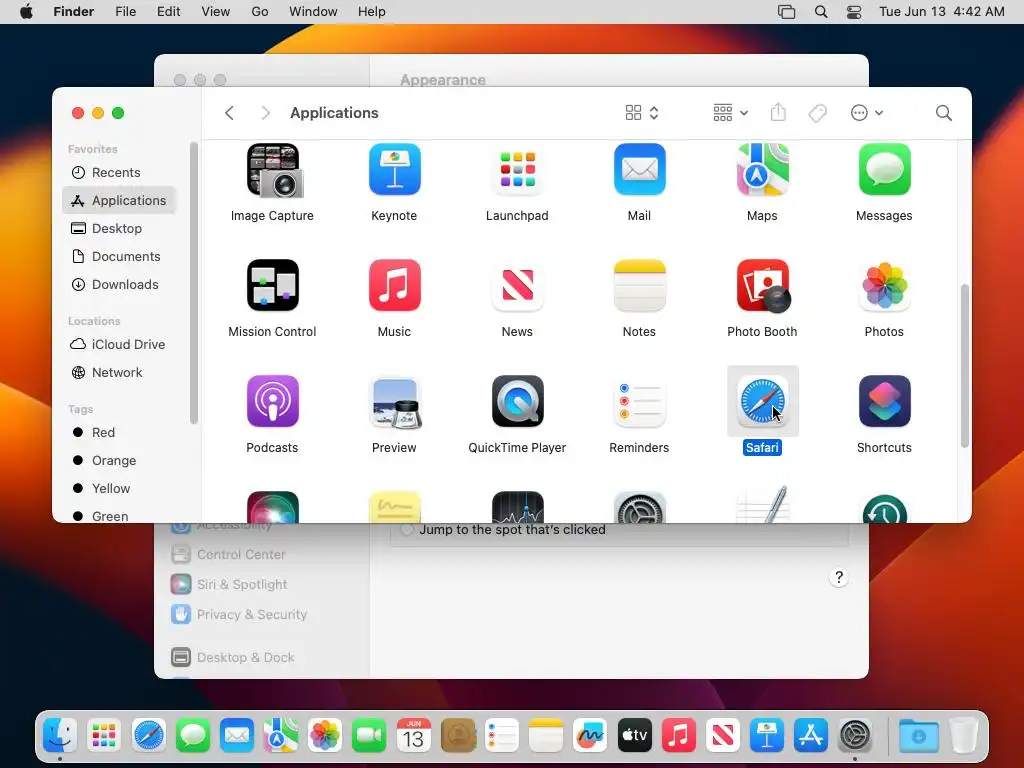
Task: Select the Podcasts app icon
Action: (272, 401)
